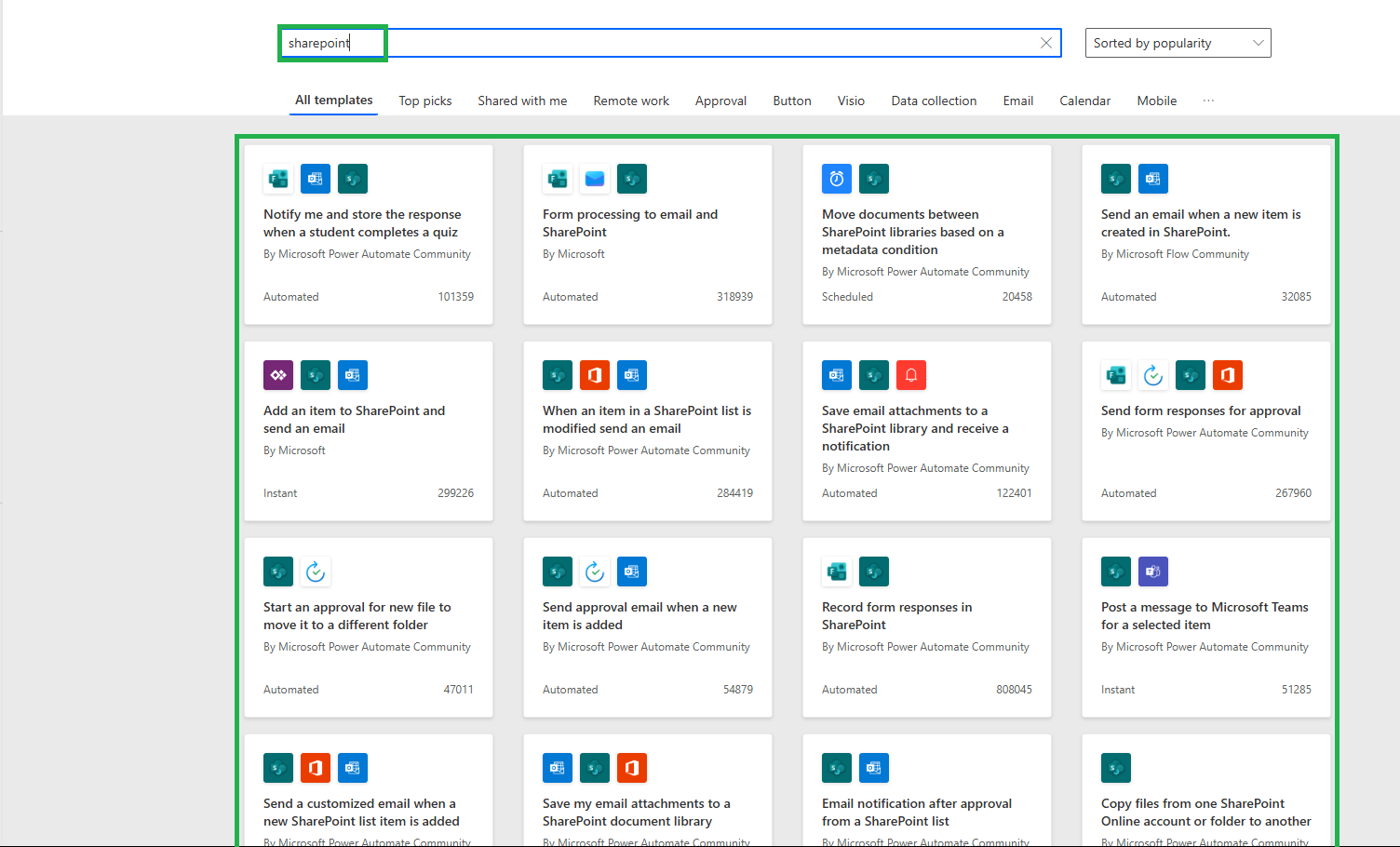
Task: Open 'Move documents between SharePoint libraries' template
Action: [x=927, y=235]
